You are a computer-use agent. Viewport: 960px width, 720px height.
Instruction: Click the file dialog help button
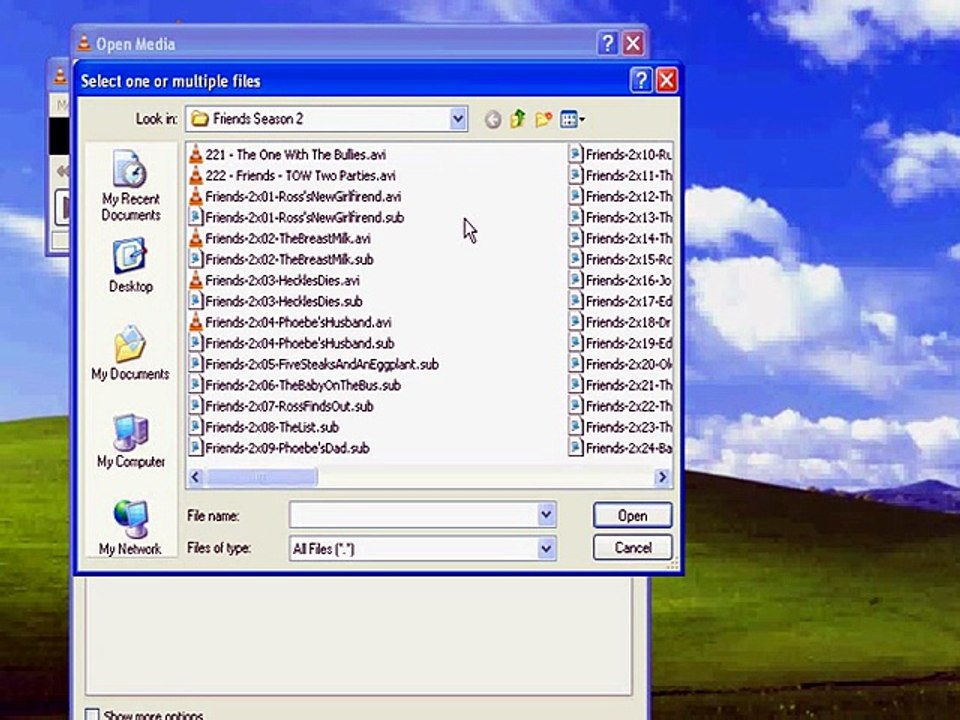[641, 80]
